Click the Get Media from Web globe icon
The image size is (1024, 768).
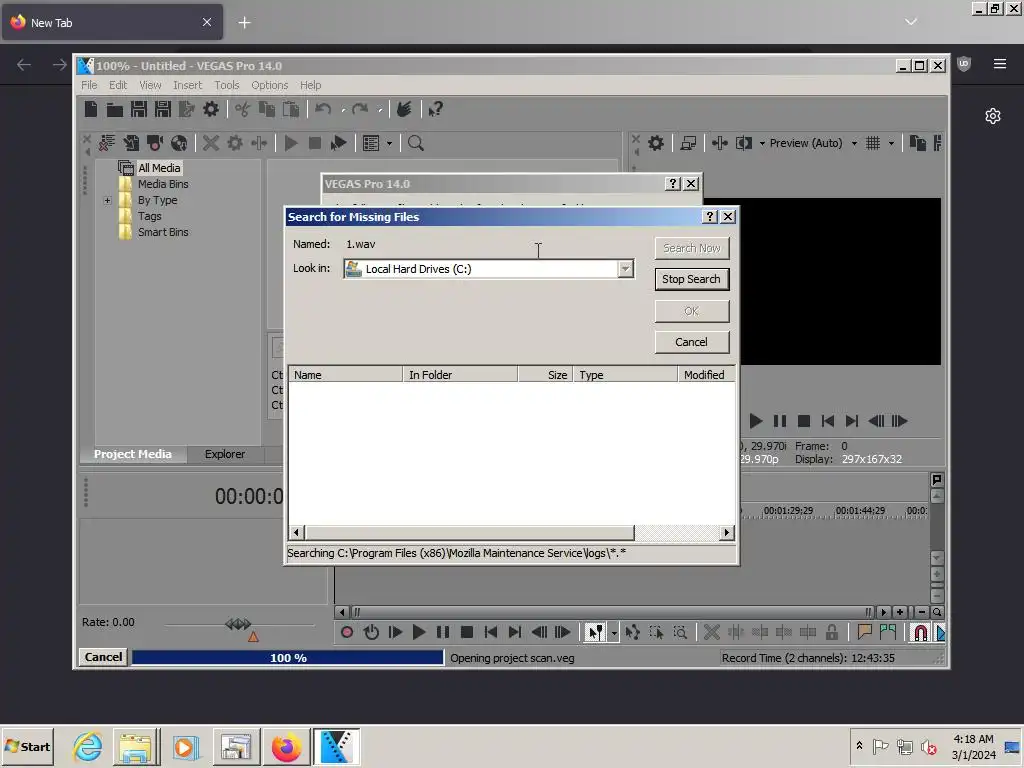179,143
